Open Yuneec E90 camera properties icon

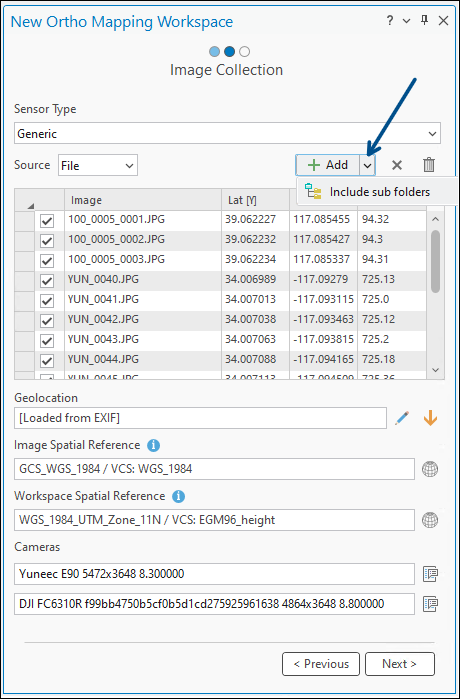pyautogui.click(x=431, y=575)
